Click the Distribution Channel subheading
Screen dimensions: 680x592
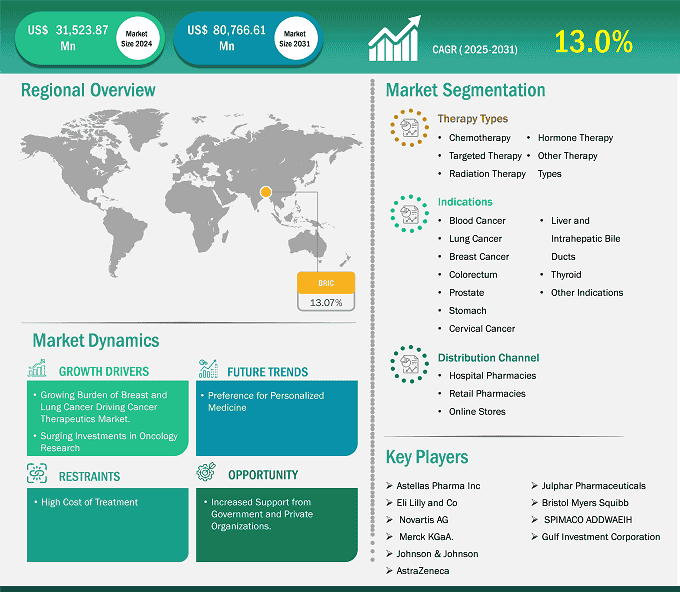(488, 357)
